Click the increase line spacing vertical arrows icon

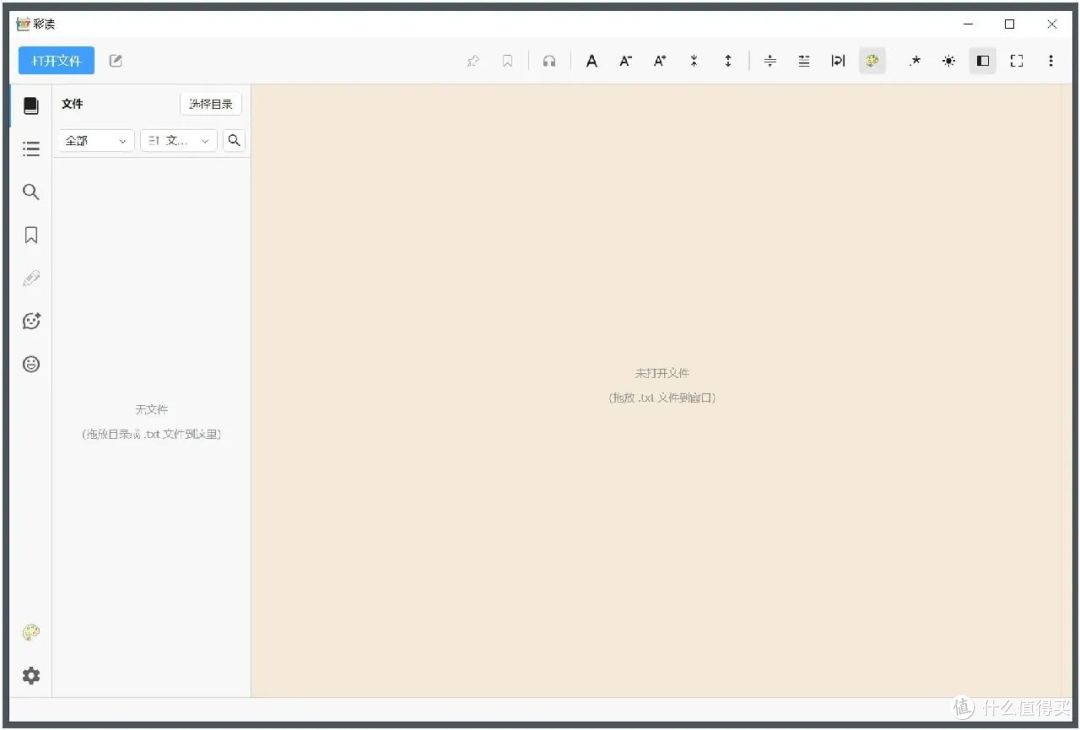[728, 61]
